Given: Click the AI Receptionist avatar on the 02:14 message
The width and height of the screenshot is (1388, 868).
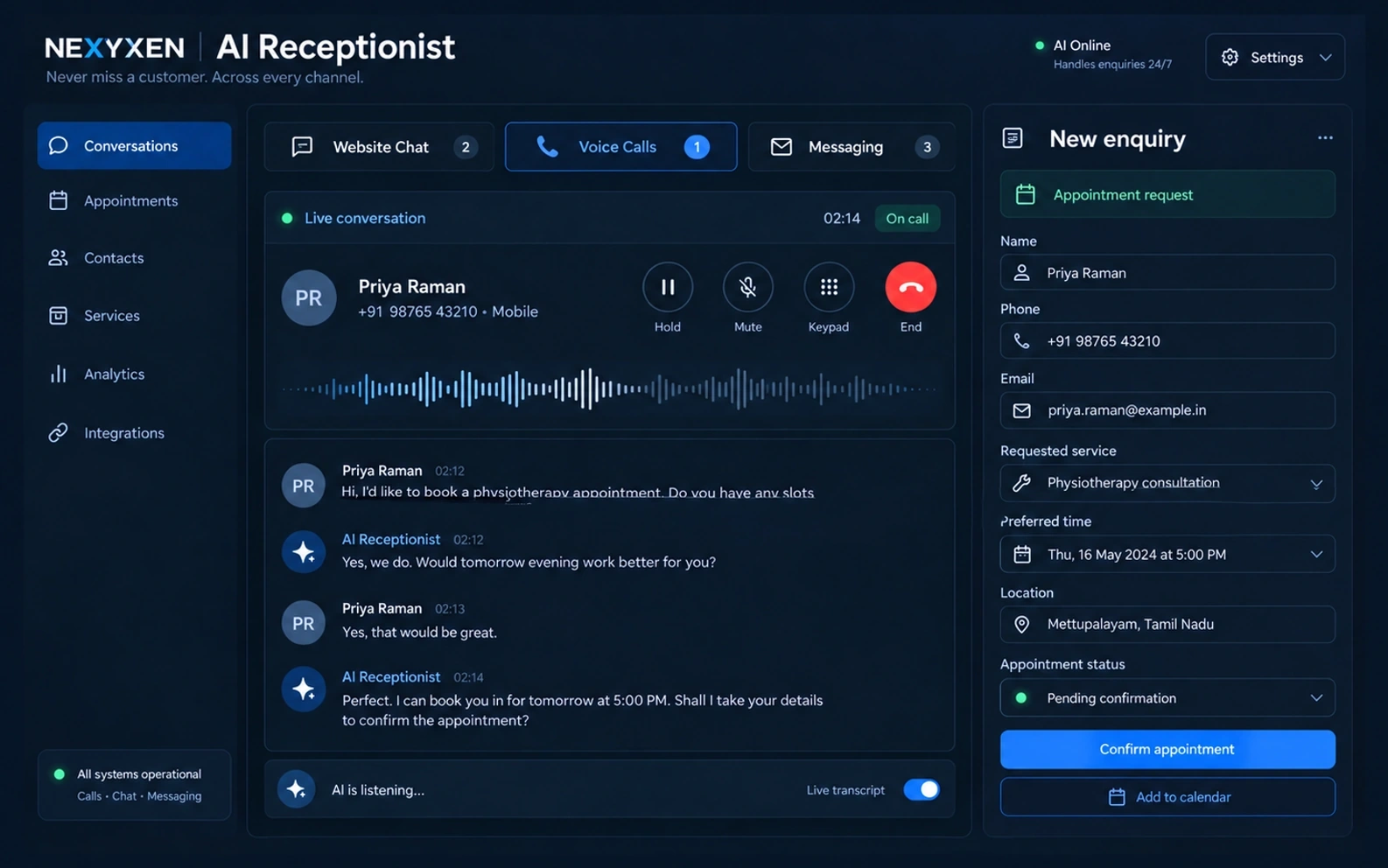Looking at the screenshot, I should pos(304,689).
